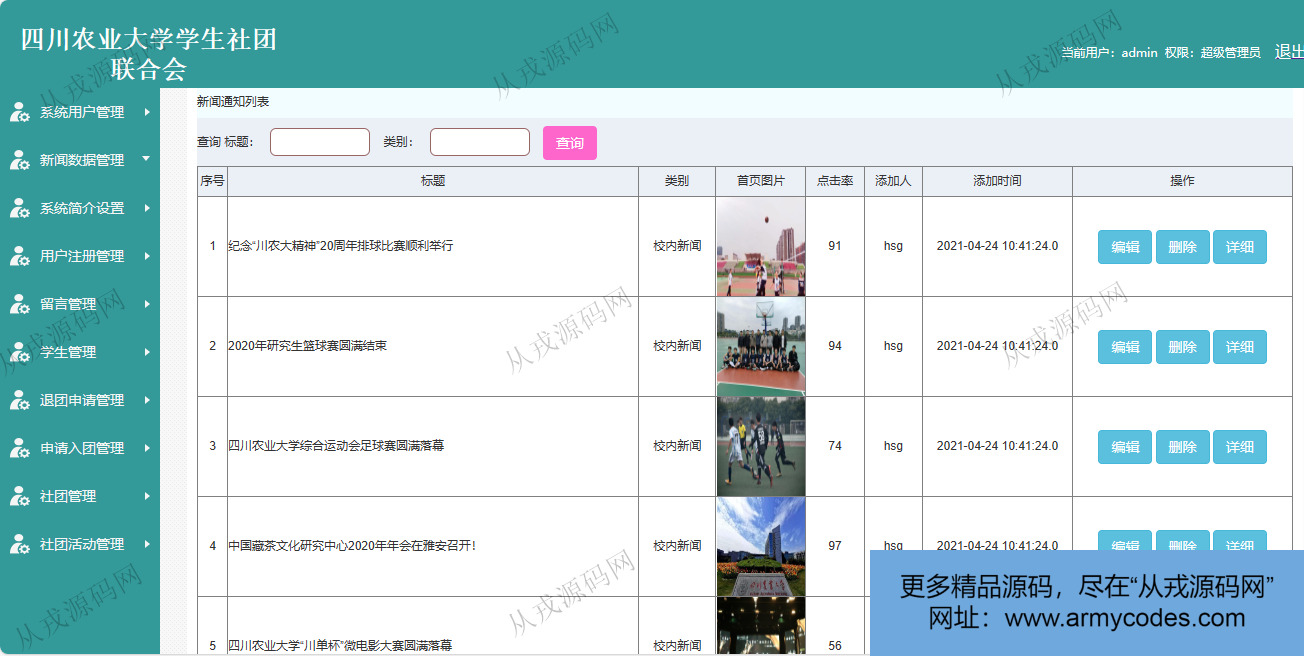The image size is (1304, 656).
Task: Select the 用户注册管理 sidebar icon
Action: pyautogui.click(x=19, y=256)
